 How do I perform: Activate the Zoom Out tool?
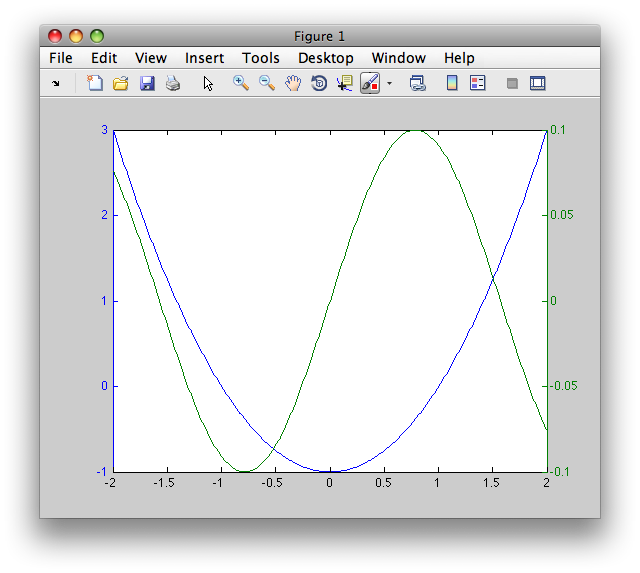267,83
